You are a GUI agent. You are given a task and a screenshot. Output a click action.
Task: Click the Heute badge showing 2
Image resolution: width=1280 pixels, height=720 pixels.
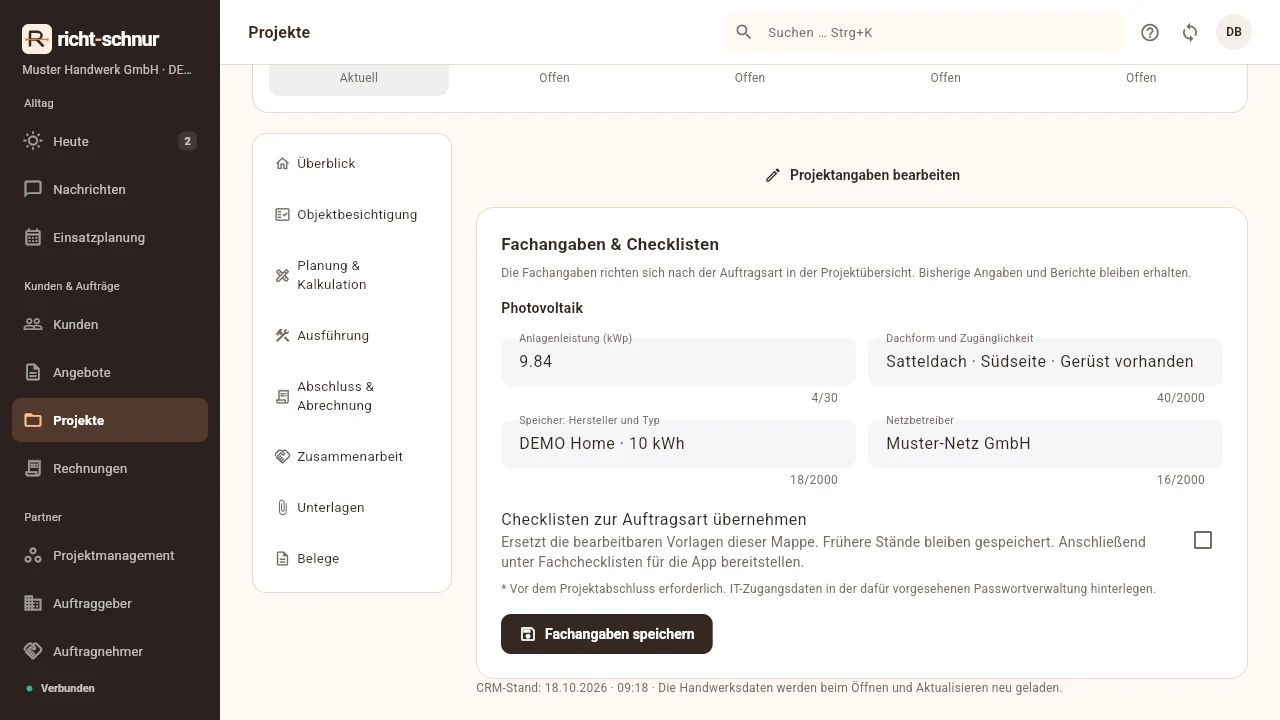click(187, 141)
